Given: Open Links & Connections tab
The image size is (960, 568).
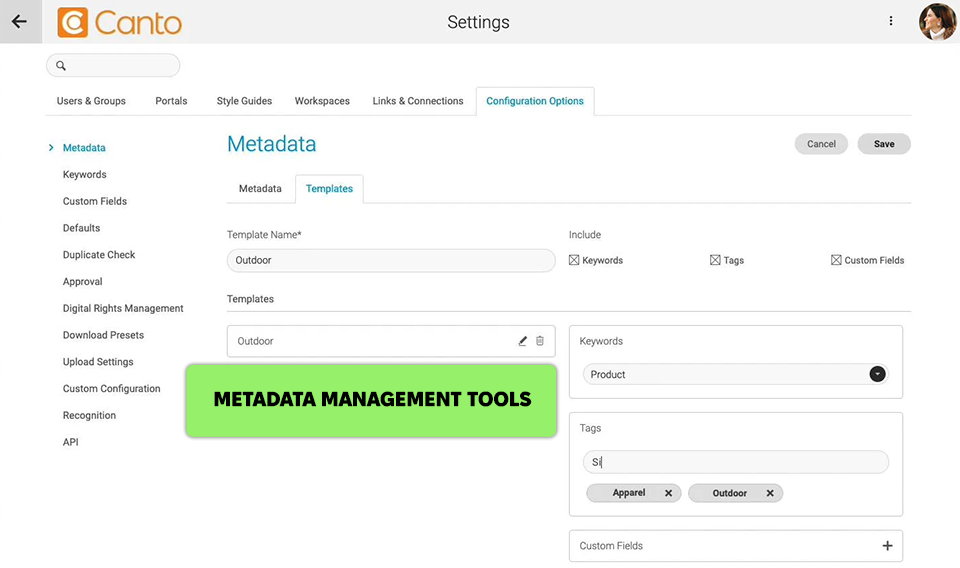Looking at the screenshot, I should [418, 101].
